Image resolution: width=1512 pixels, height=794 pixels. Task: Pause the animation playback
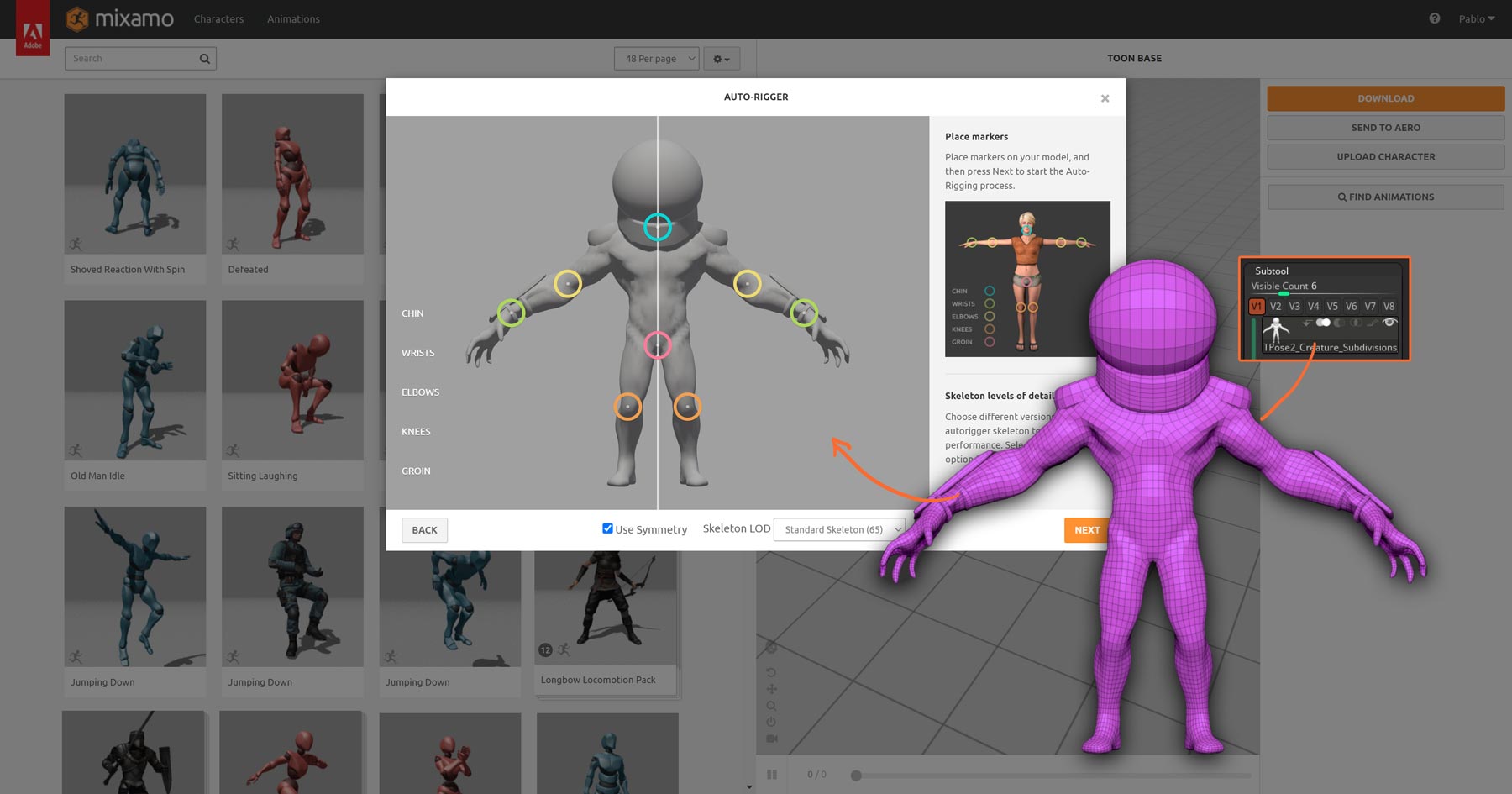click(772, 775)
